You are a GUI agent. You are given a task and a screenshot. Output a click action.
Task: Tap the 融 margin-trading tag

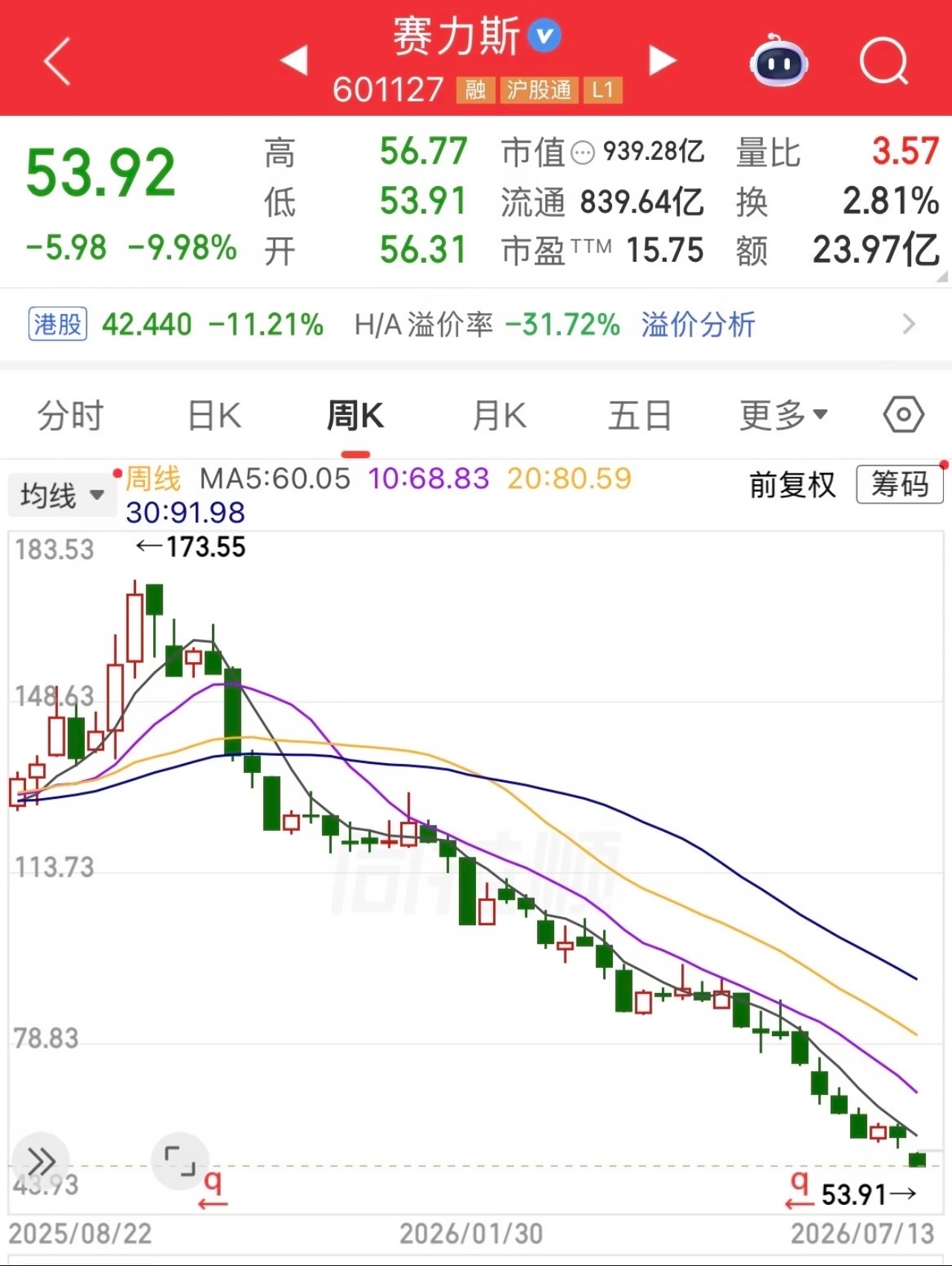pos(475,90)
